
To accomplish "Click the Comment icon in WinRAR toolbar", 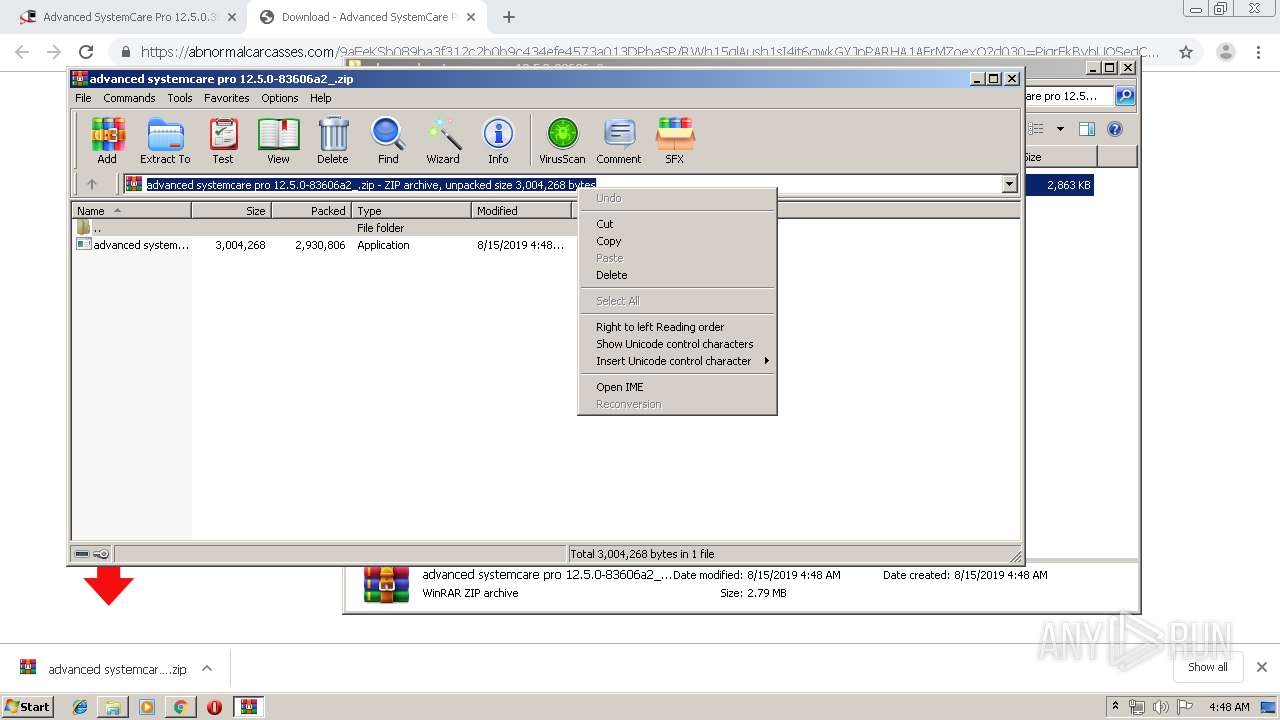I will 619,140.
